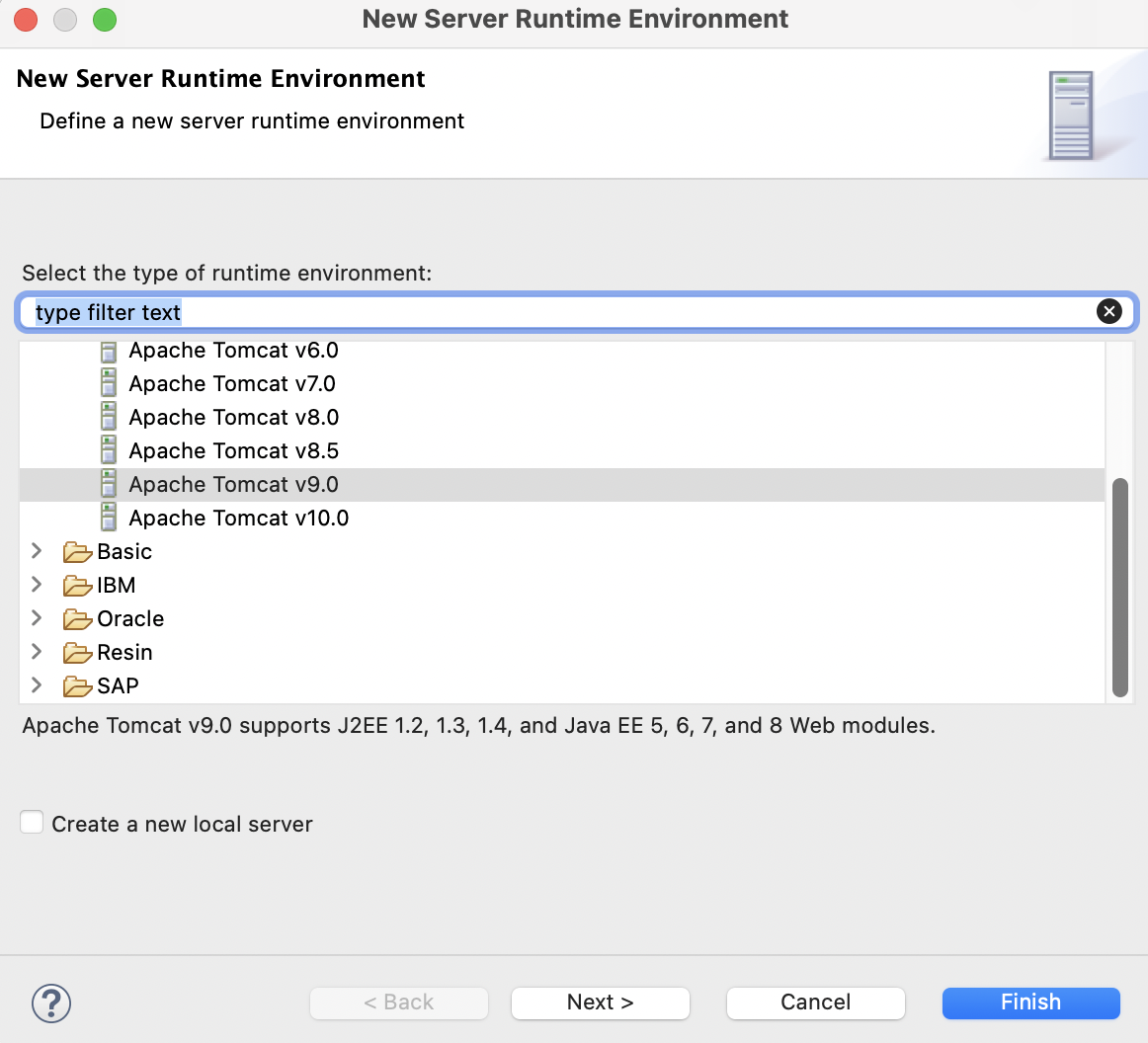Click the Oracle folder label
The image size is (1148, 1043).
(x=130, y=619)
